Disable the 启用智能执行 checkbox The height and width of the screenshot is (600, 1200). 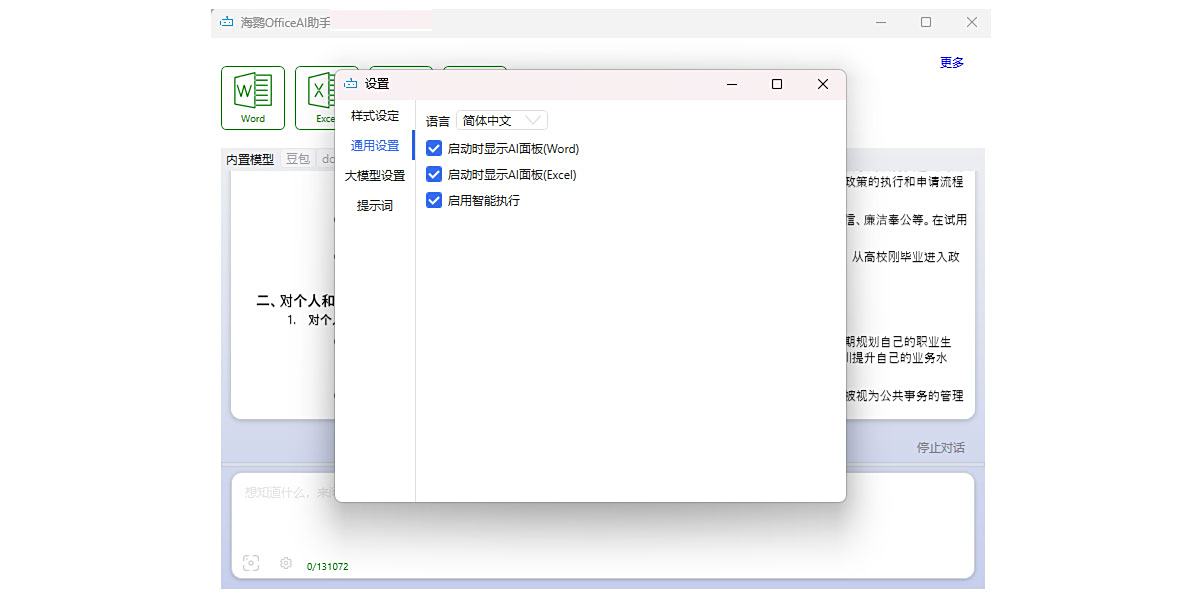(434, 200)
